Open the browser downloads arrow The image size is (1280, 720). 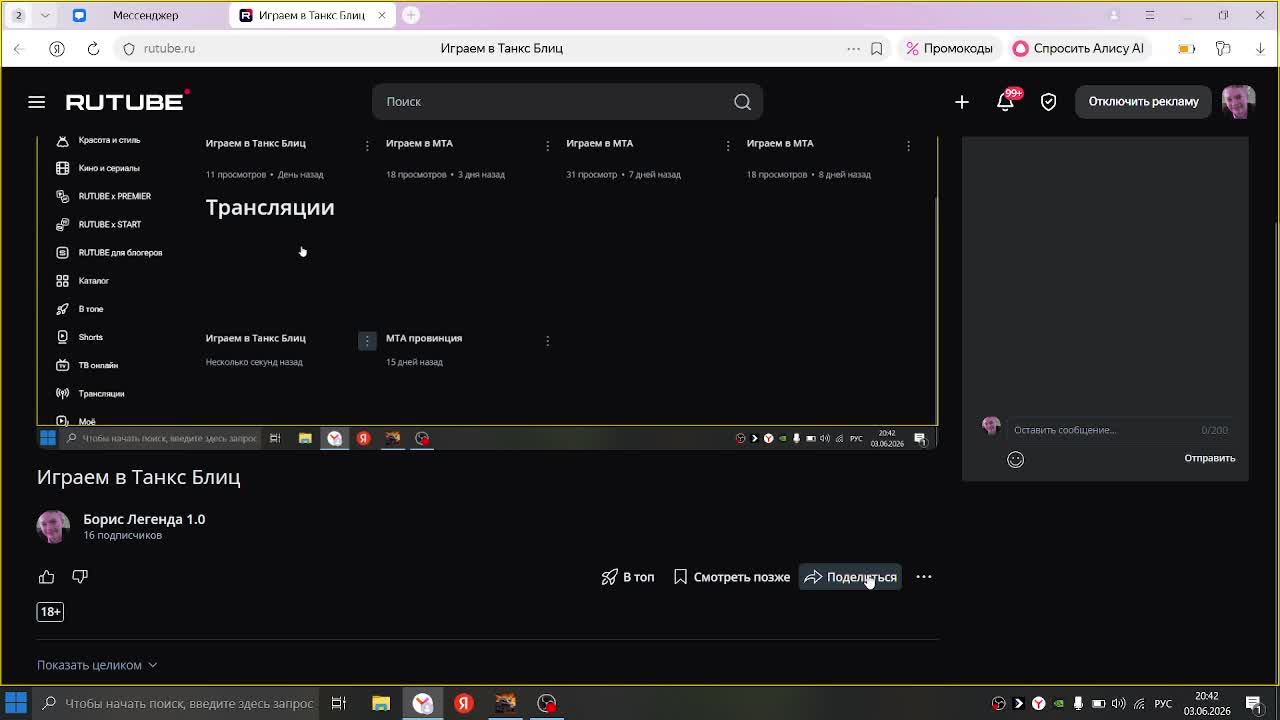pyautogui.click(x=1260, y=48)
